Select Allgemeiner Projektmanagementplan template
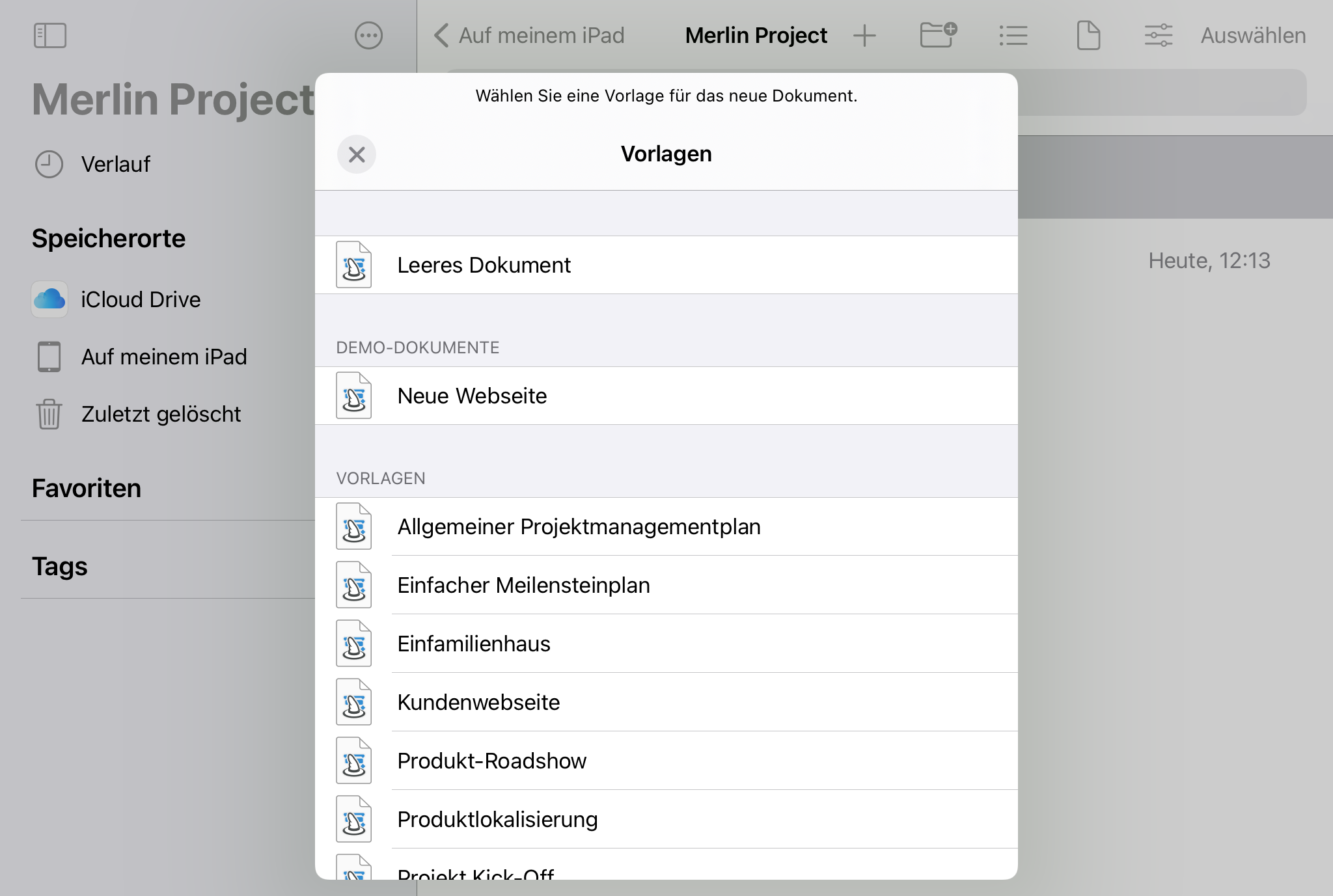Viewport: 1333px width, 896px height. click(666, 526)
